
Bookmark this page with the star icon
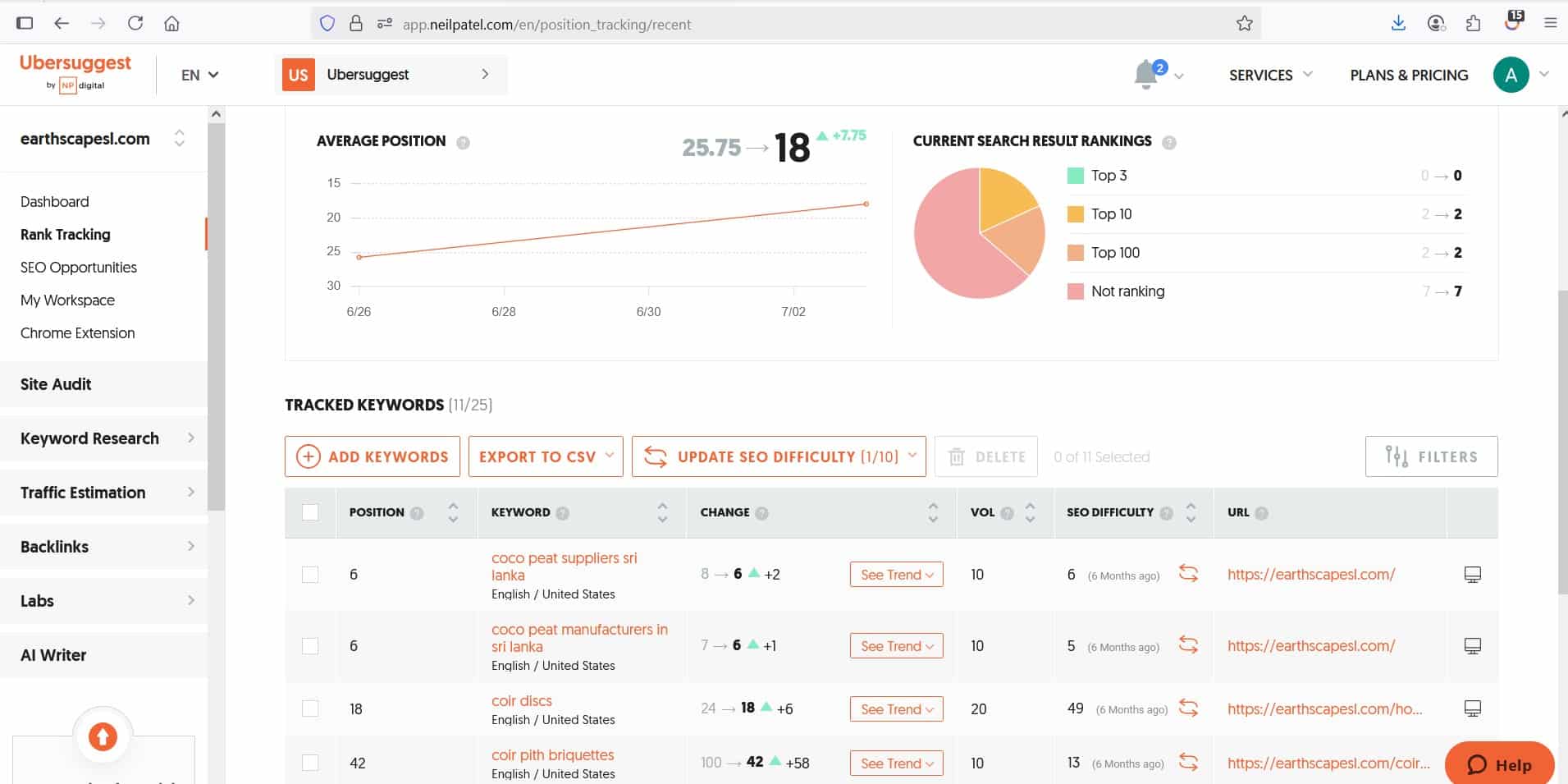1244,24
